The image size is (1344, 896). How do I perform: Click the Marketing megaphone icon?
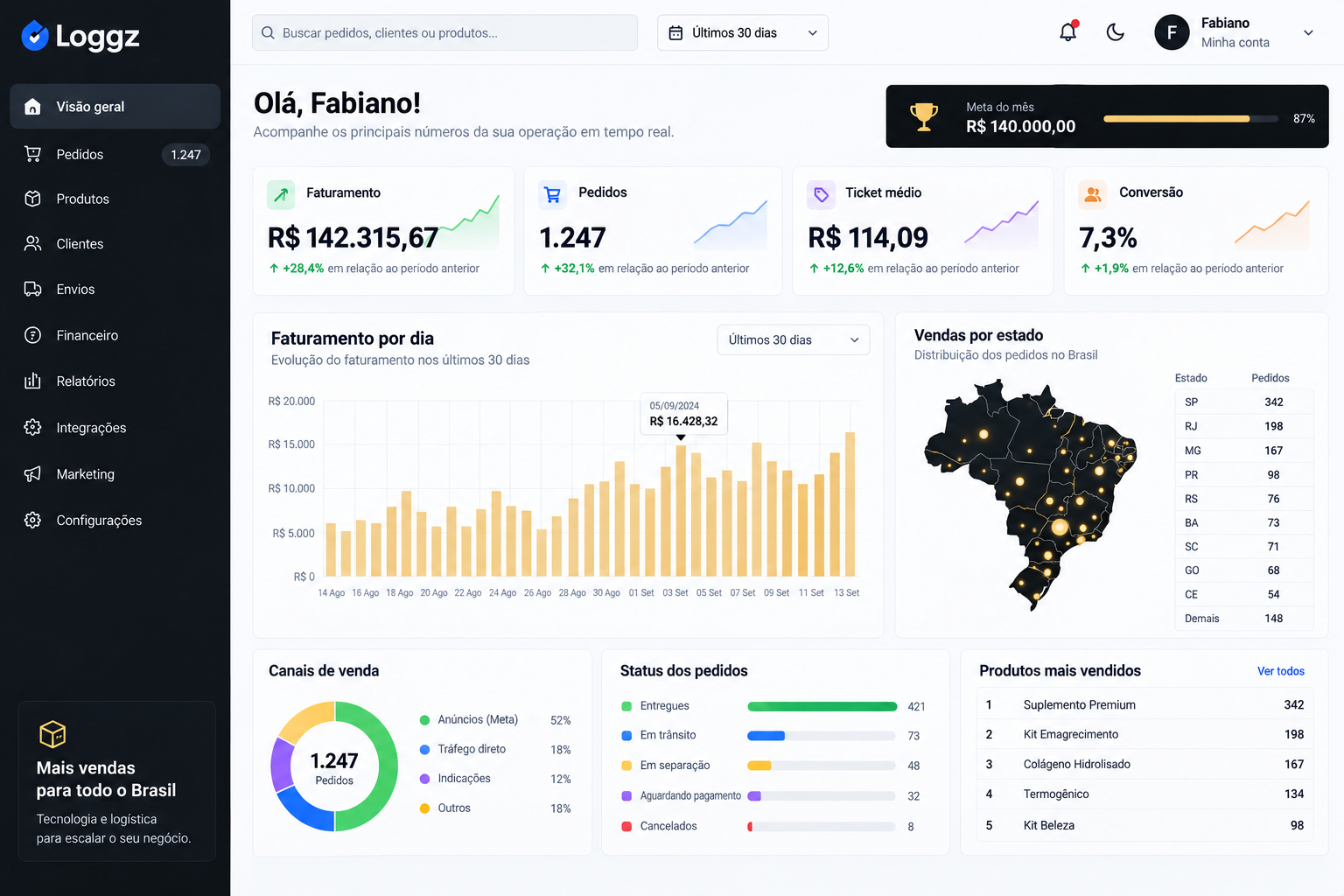32,473
